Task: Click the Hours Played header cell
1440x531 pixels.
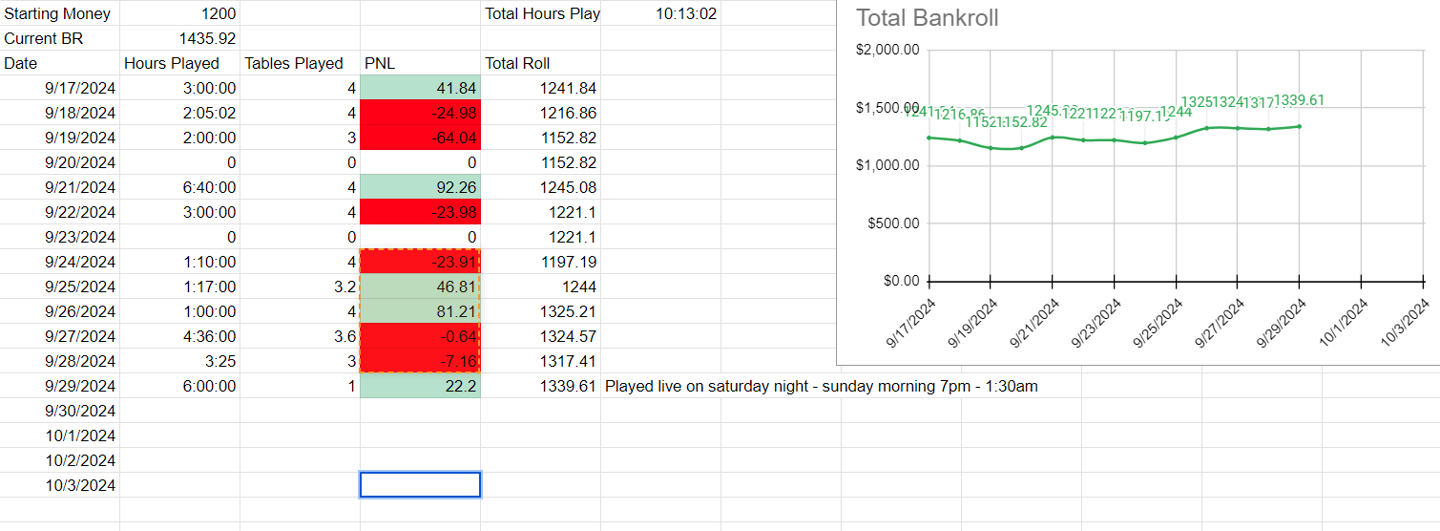Action: [180, 63]
